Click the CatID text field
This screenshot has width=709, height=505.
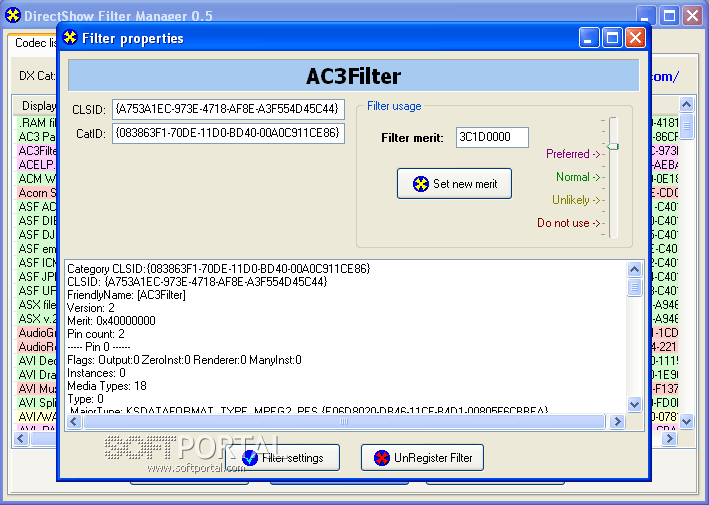point(228,133)
